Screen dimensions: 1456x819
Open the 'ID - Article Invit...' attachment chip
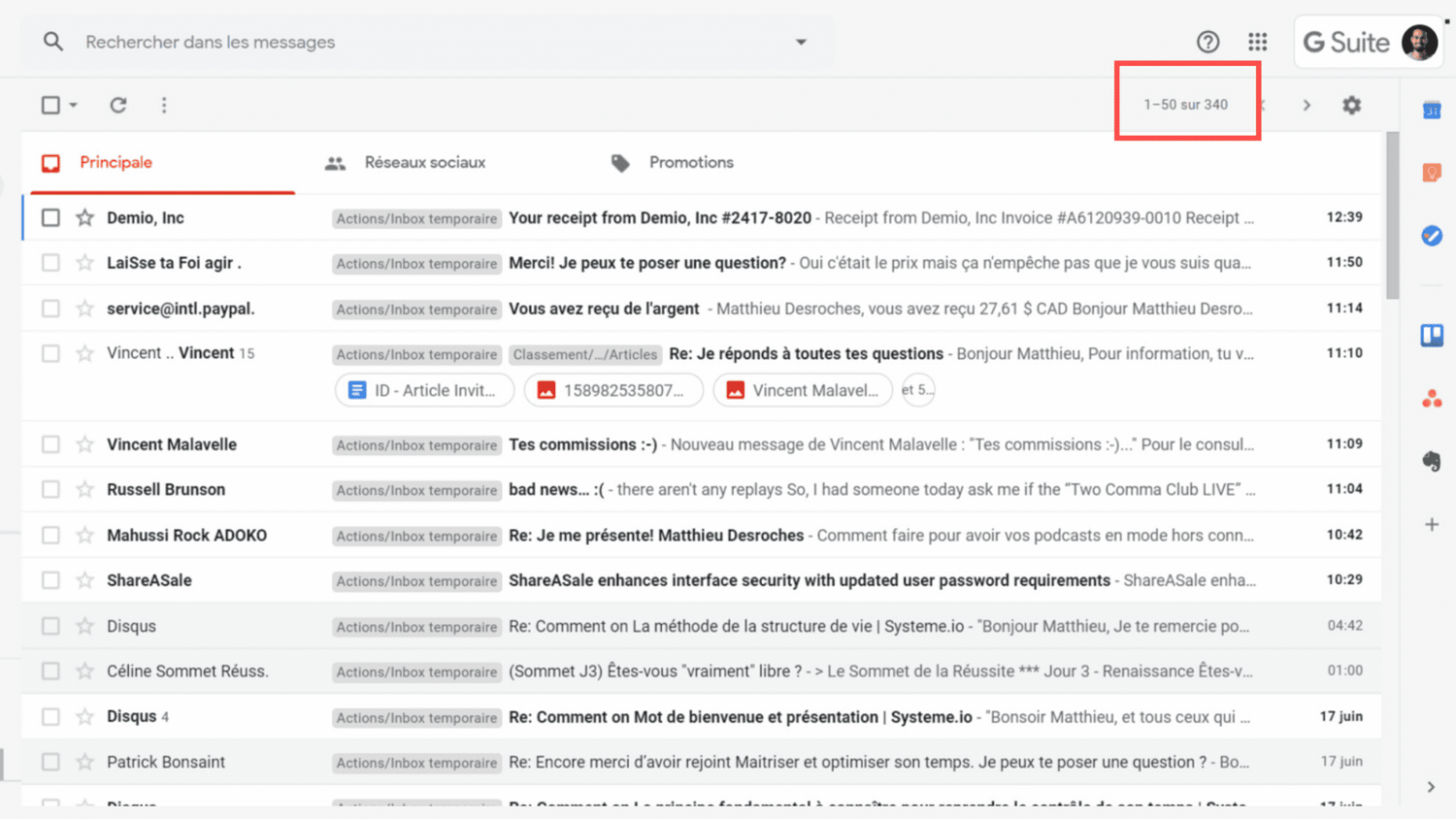point(424,390)
